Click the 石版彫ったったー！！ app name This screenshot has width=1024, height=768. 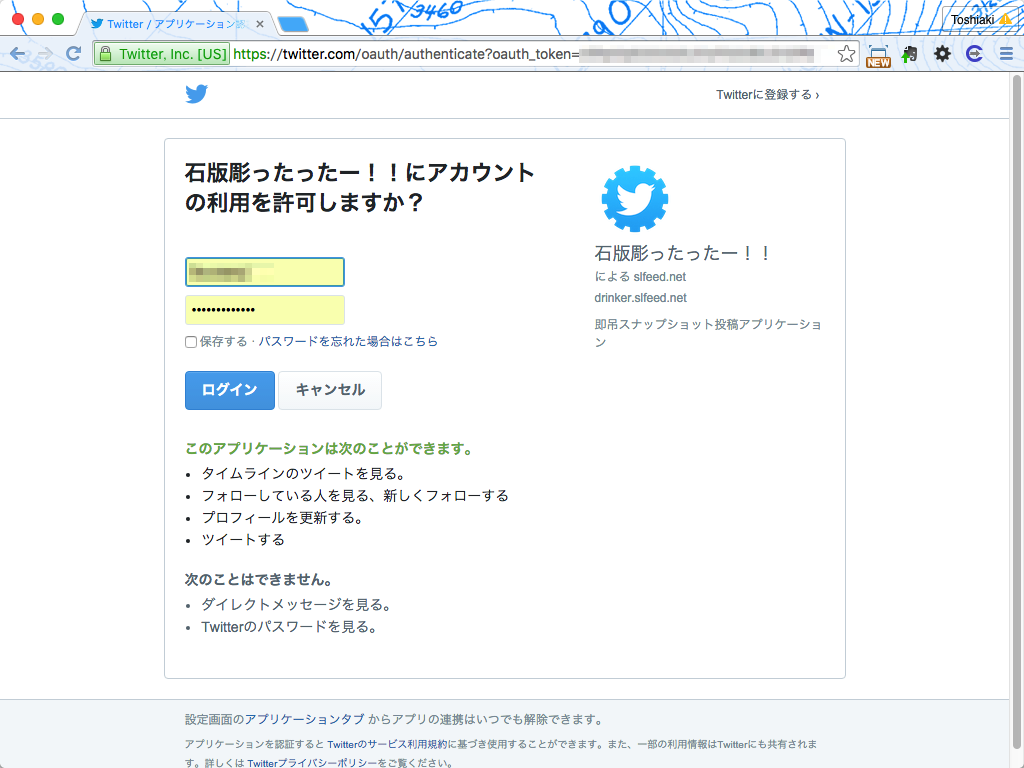[x=683, y=253]
